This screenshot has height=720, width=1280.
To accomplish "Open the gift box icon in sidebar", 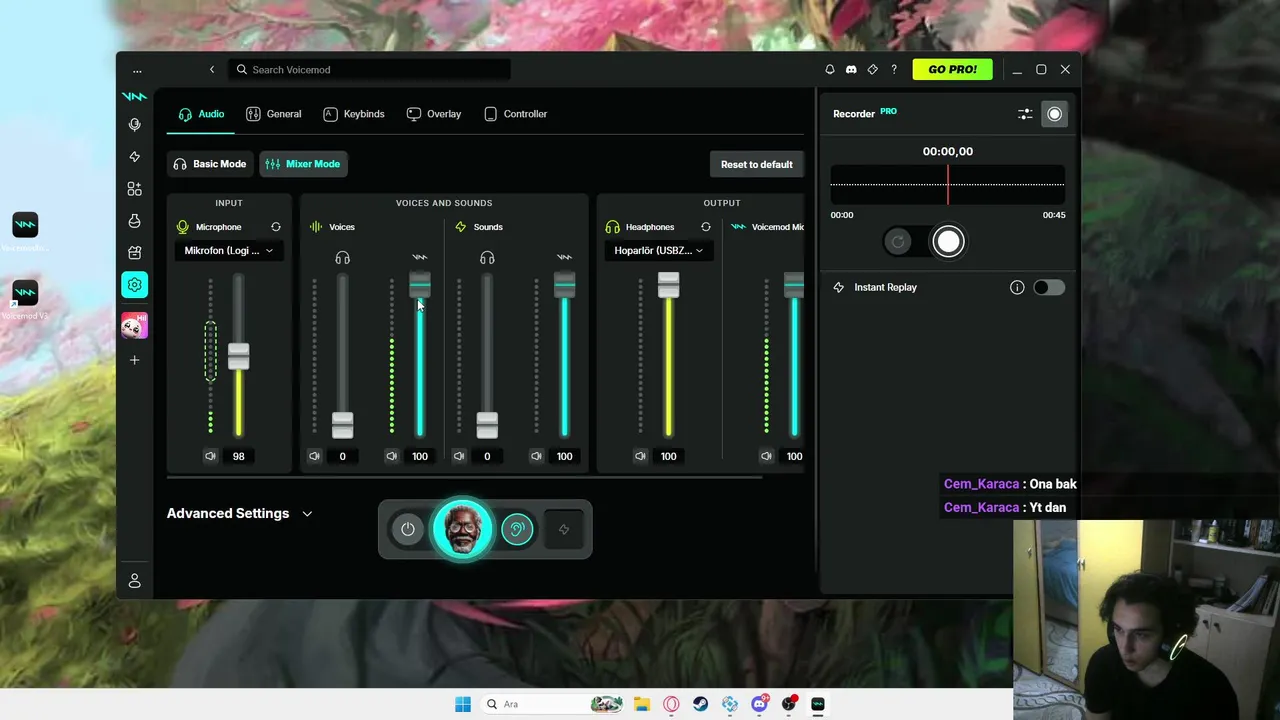I will coord(134,253).
